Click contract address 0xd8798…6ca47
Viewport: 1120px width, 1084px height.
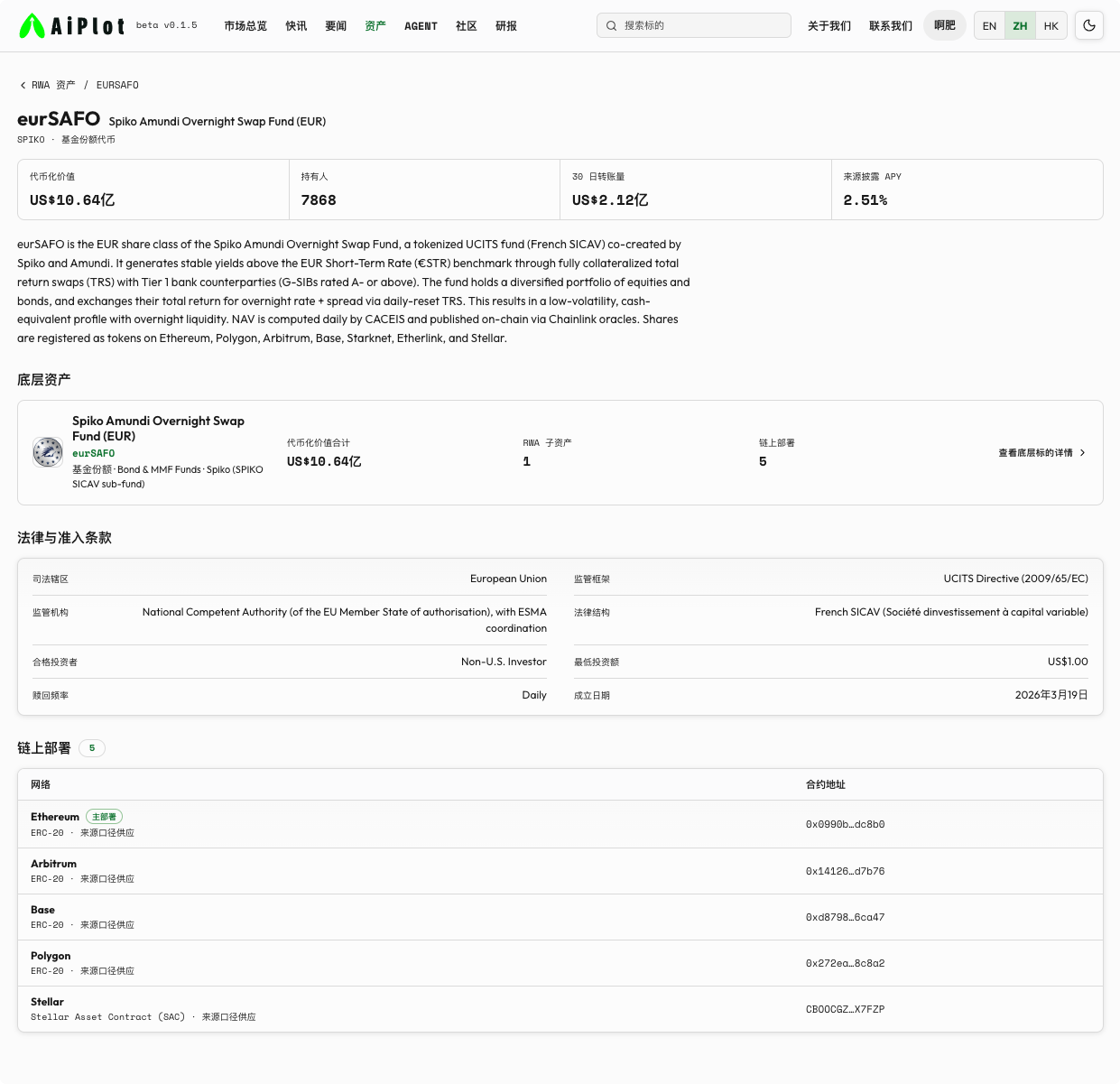point(845,918)
